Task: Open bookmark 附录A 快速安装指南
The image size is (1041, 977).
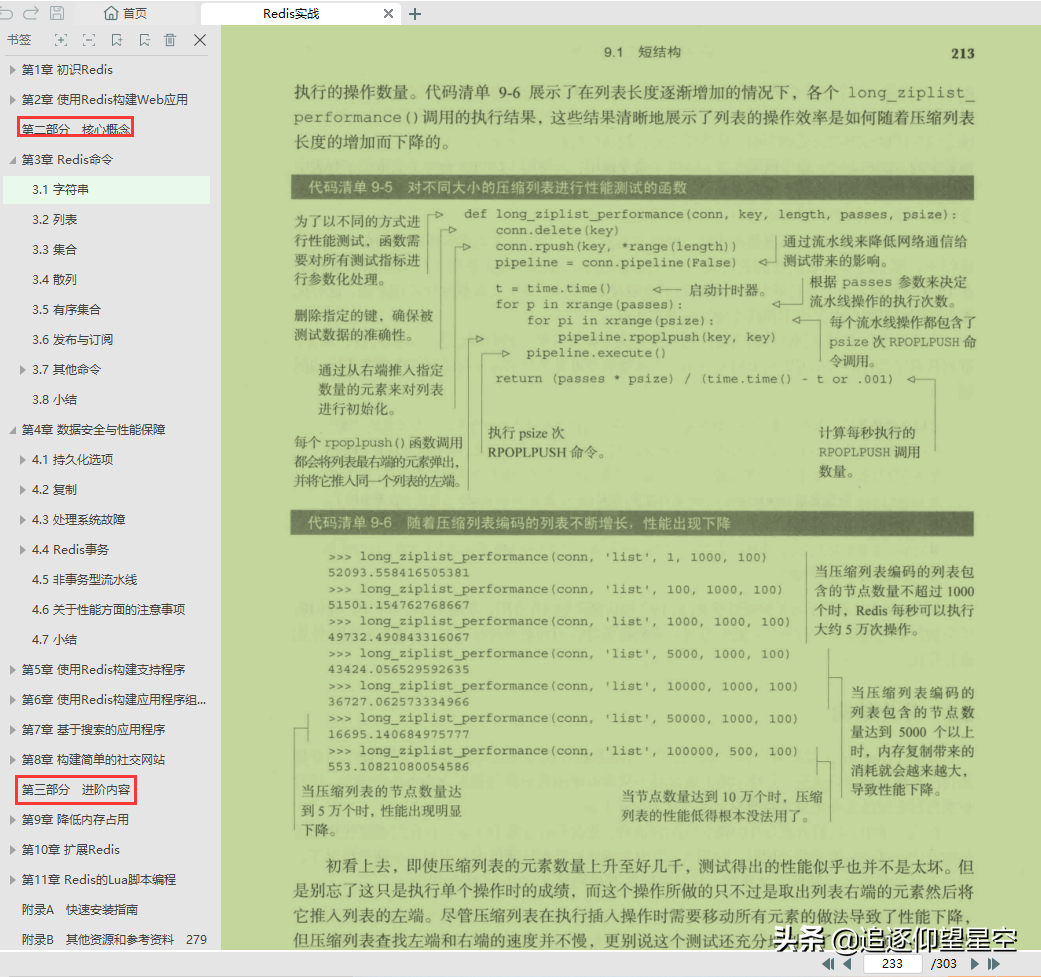Action: (80, 910)
